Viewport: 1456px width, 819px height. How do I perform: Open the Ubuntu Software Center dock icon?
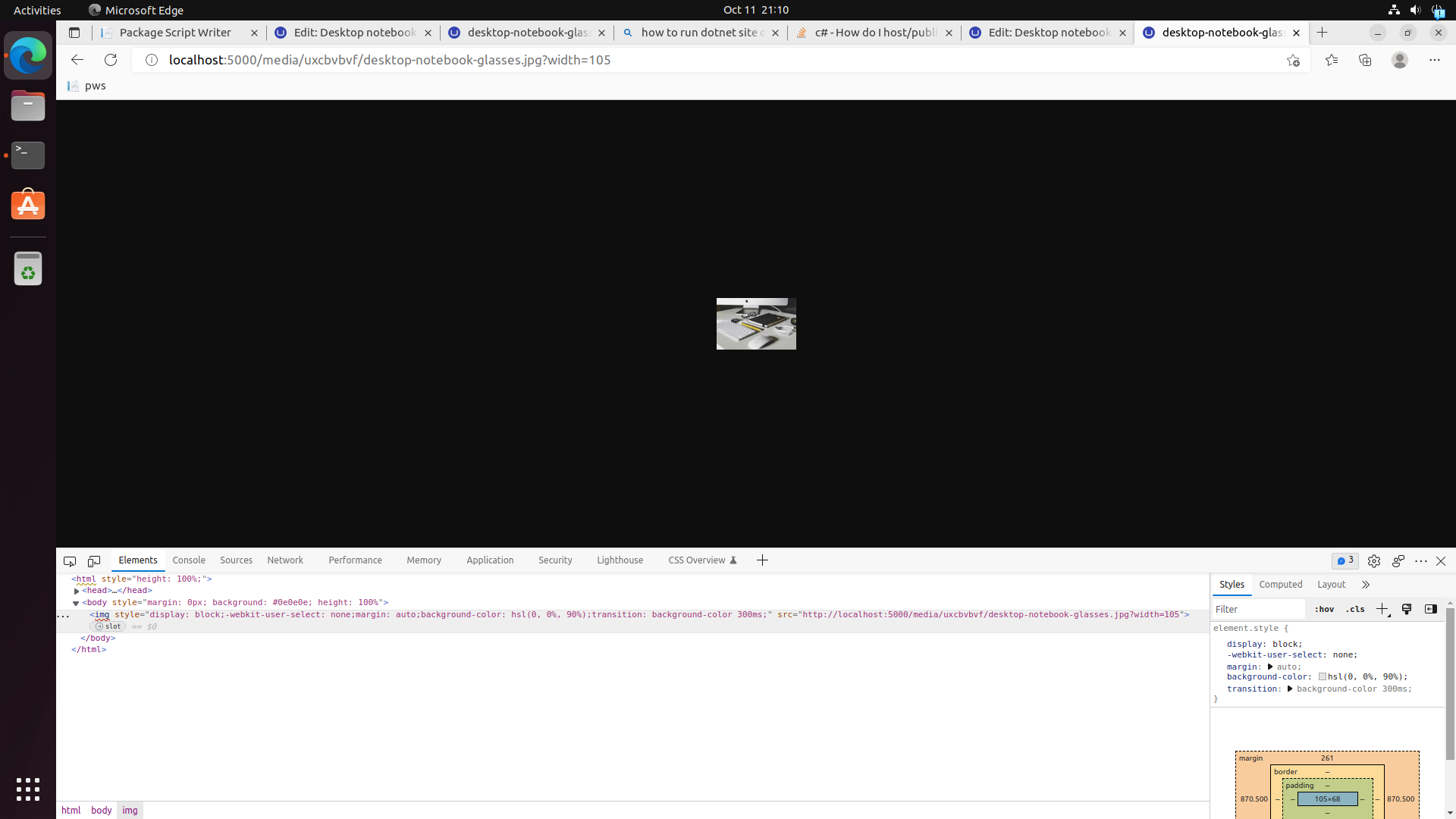point(28,205)
